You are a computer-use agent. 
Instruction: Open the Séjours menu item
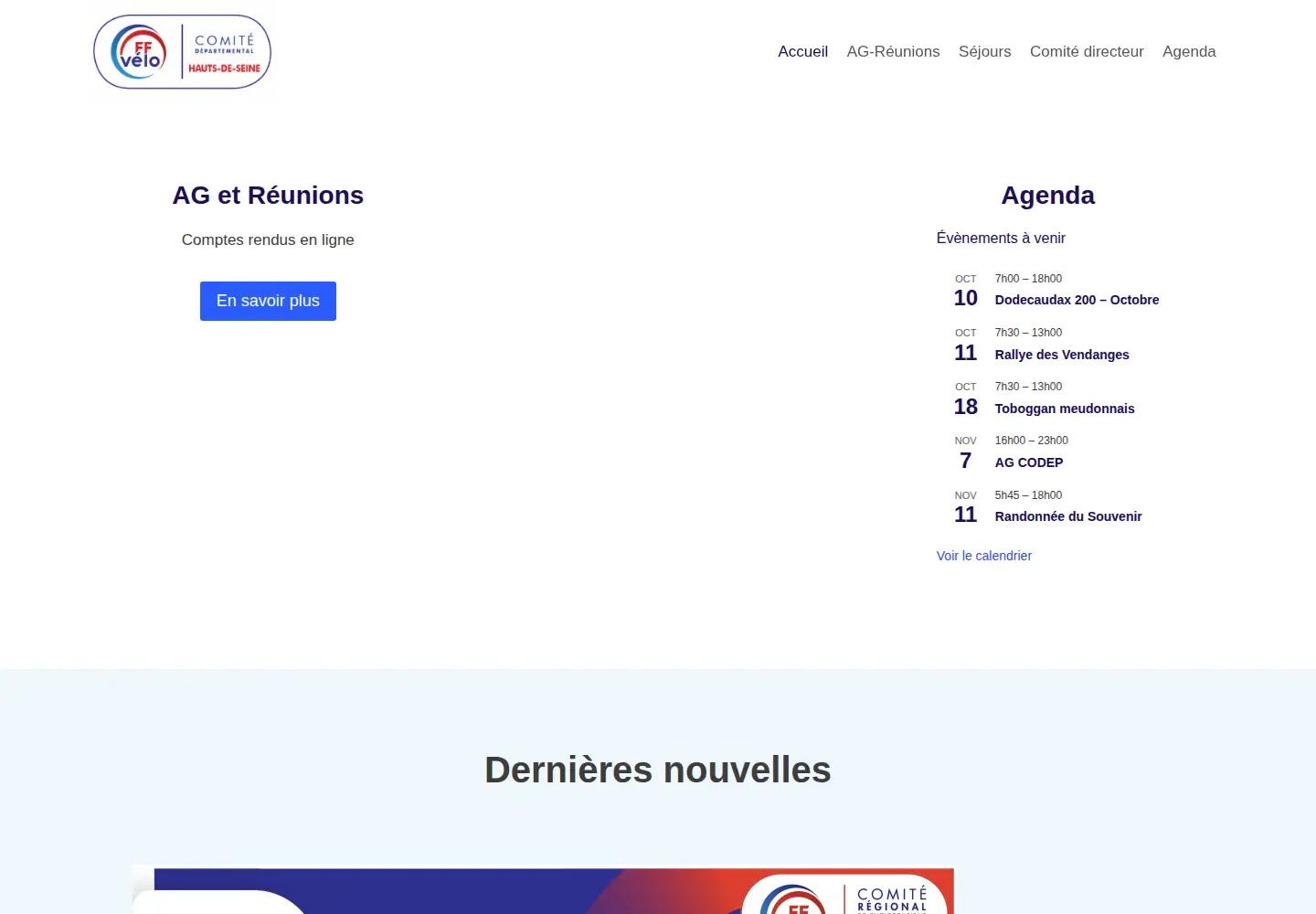click(984, 52)
